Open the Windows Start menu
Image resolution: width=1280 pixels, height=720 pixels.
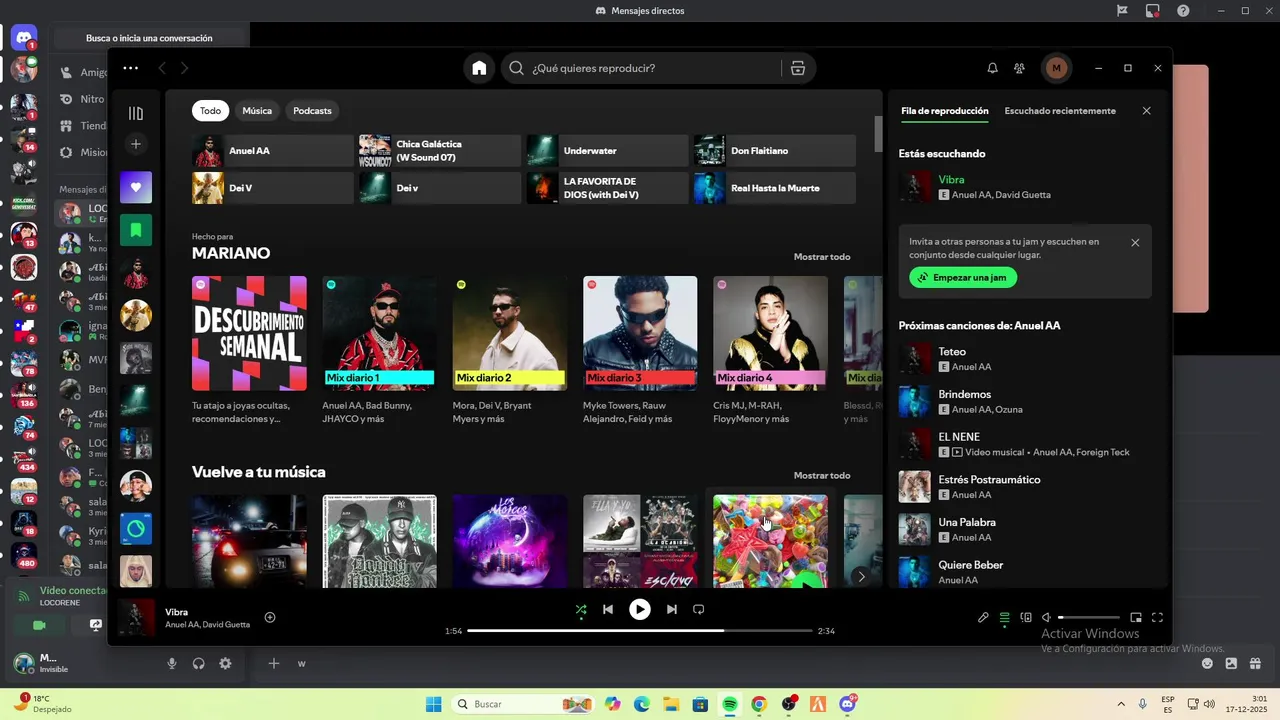pos(433,704)
